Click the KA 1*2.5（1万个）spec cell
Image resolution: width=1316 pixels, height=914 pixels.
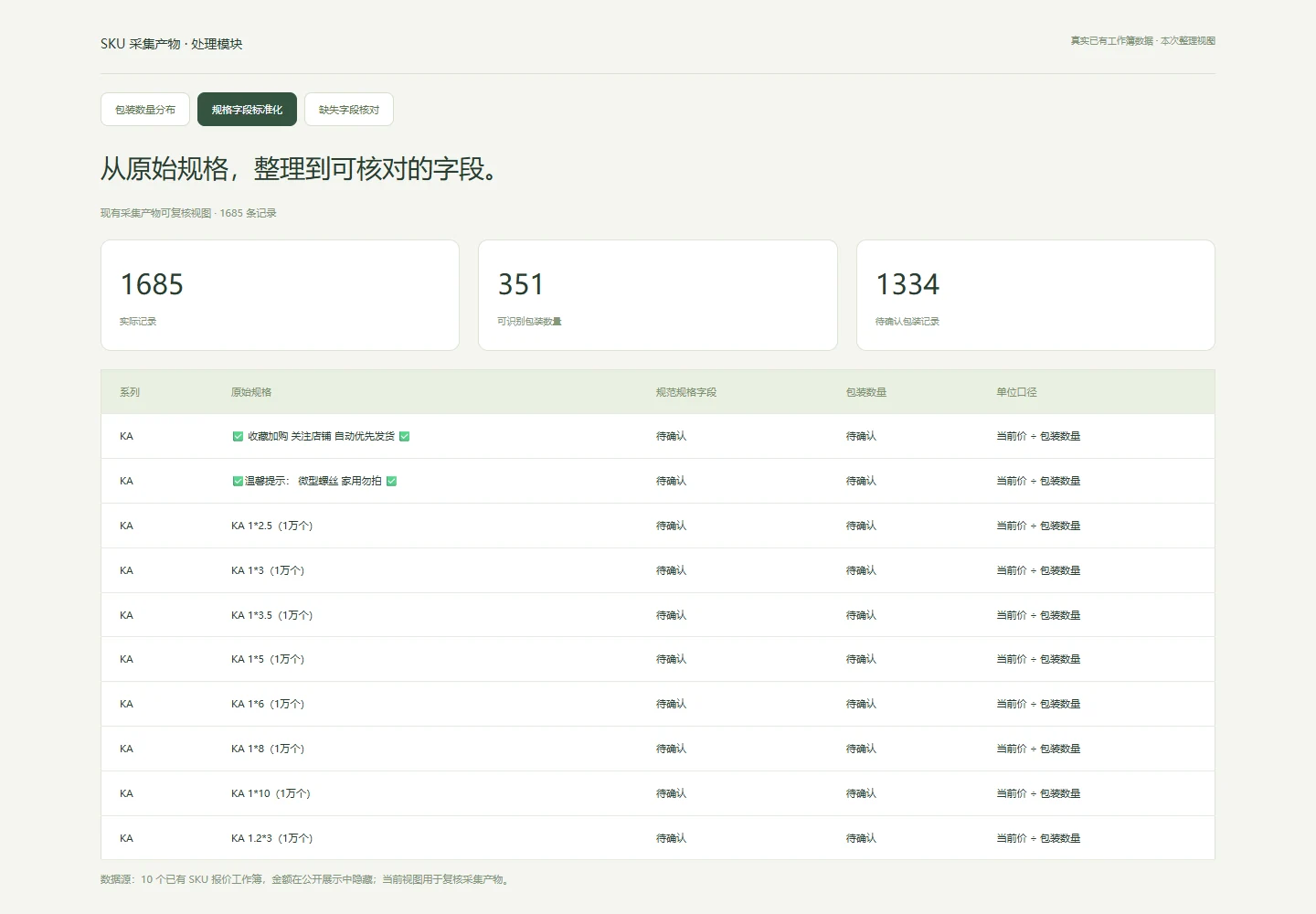pos(272,526)
